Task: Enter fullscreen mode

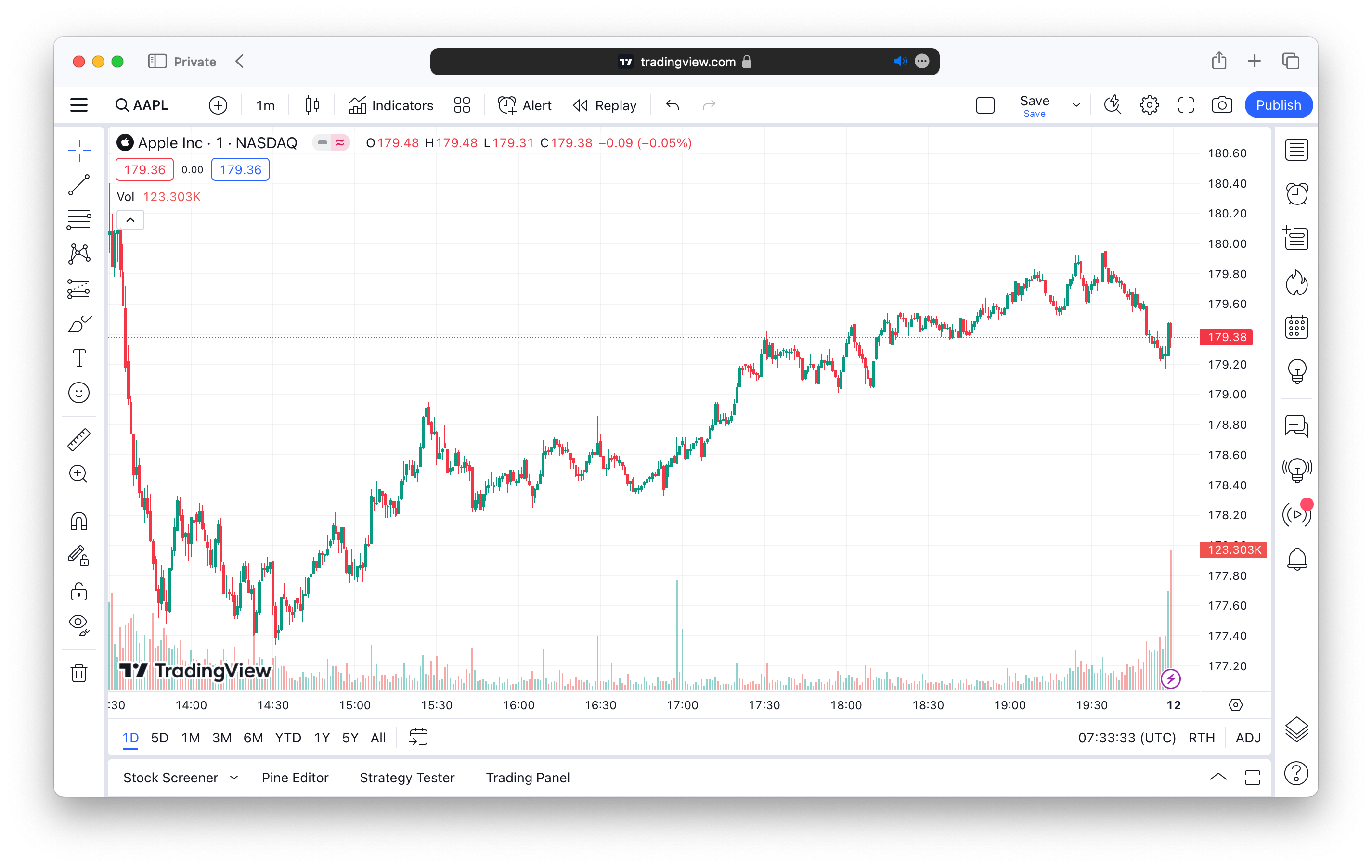Action: 1186,105
